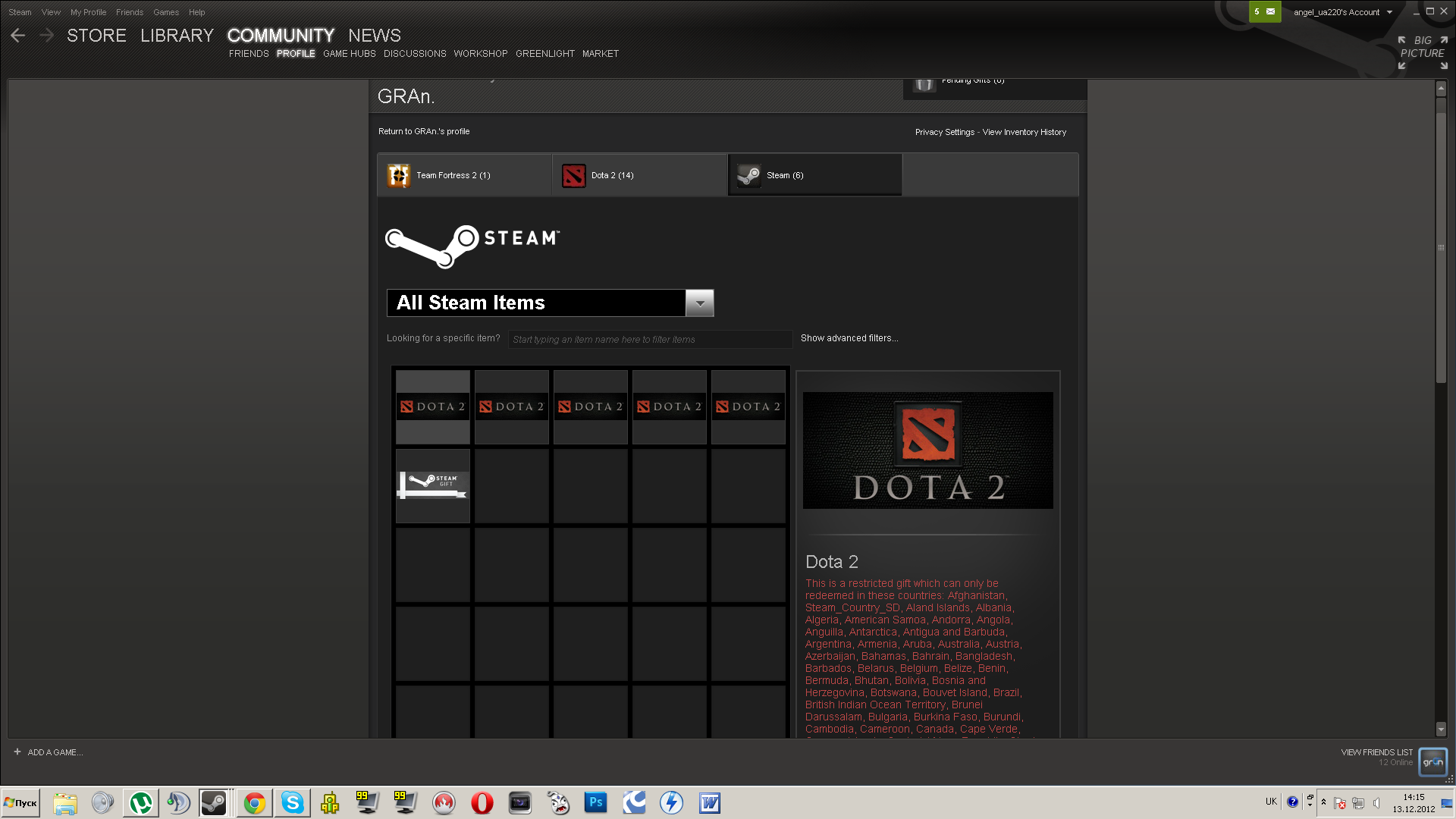This screenshot has height=819, width=1456.
Task: Open GAME HUBS page
Action: 350,54
